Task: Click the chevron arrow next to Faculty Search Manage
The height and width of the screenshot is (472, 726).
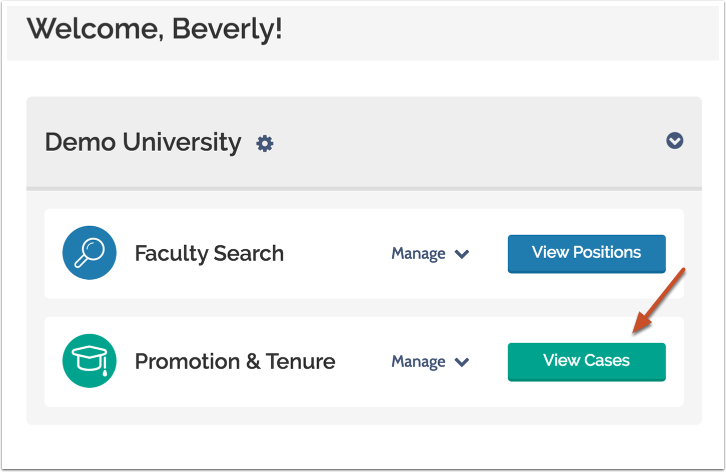Action: point(462,254)
